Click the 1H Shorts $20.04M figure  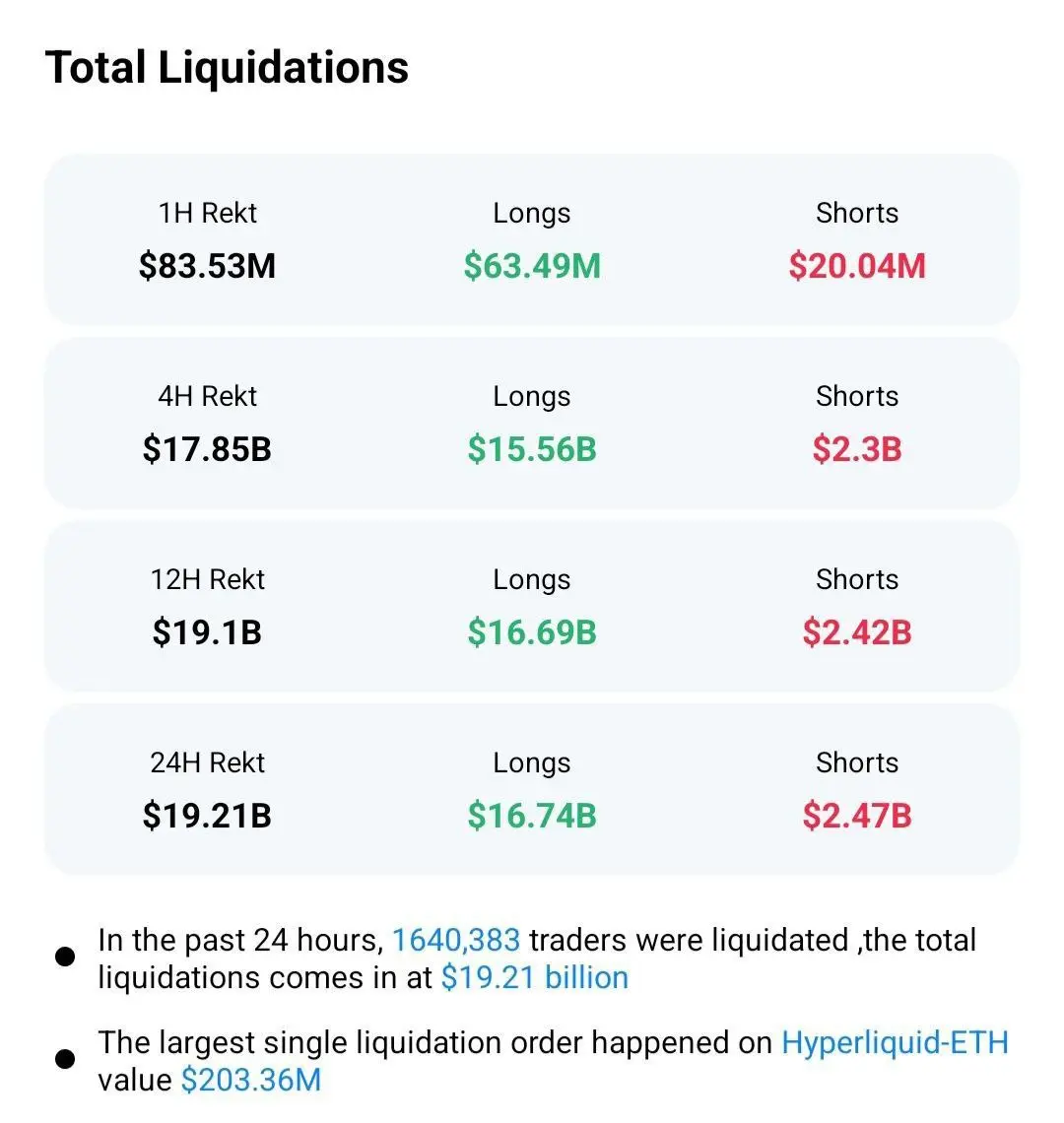point(857,266)
